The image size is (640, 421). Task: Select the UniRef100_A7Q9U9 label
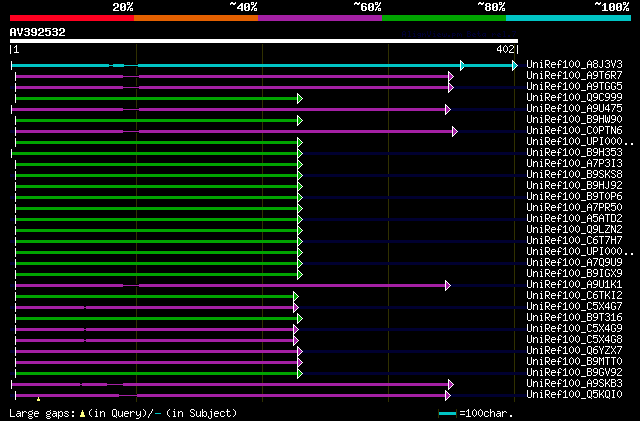pos(574,263)
